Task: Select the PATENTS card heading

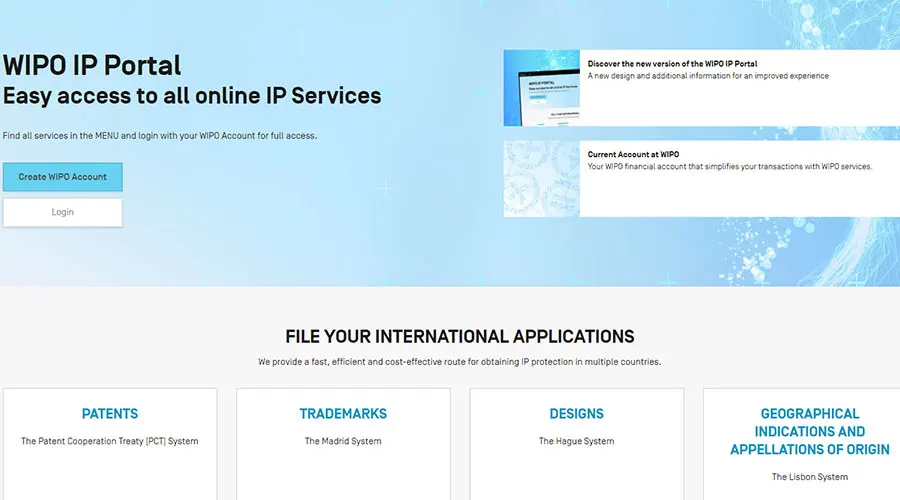Action: click(x=110, y=414)
